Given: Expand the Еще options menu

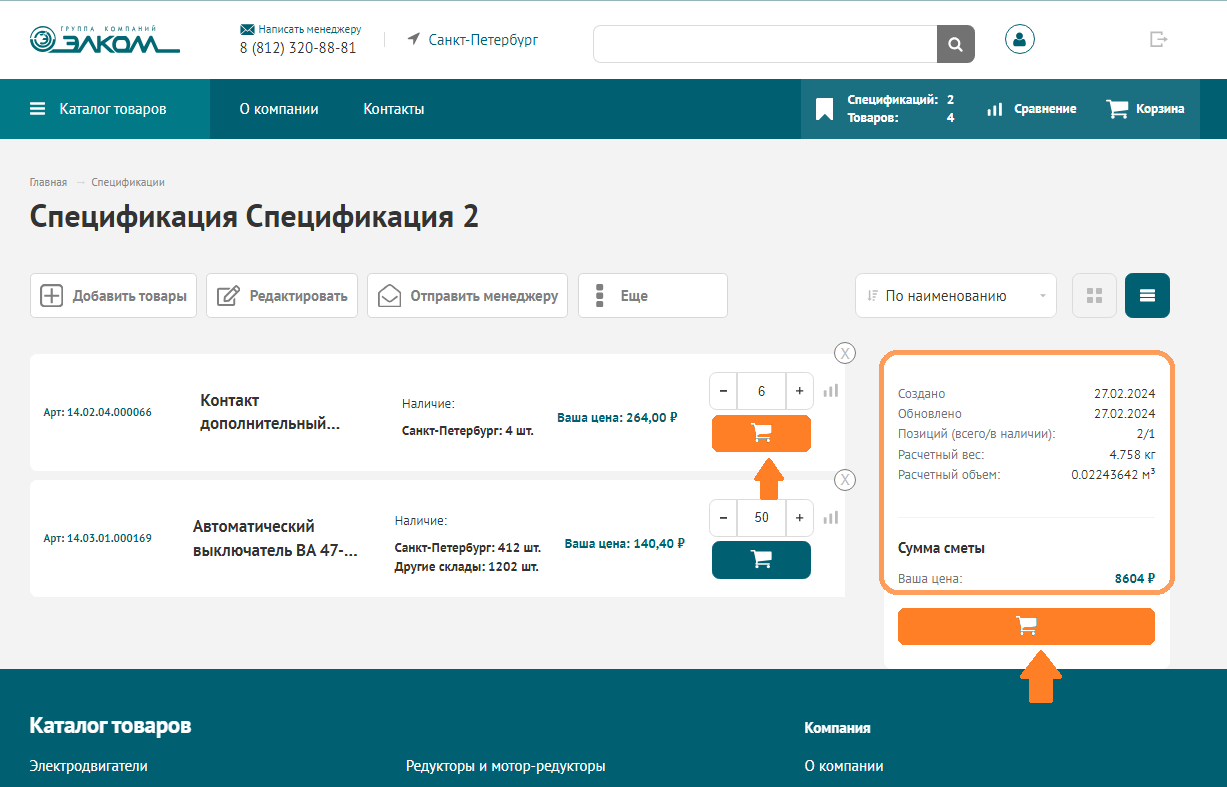Looking at the screenshot, I should [x=652, y=296].
